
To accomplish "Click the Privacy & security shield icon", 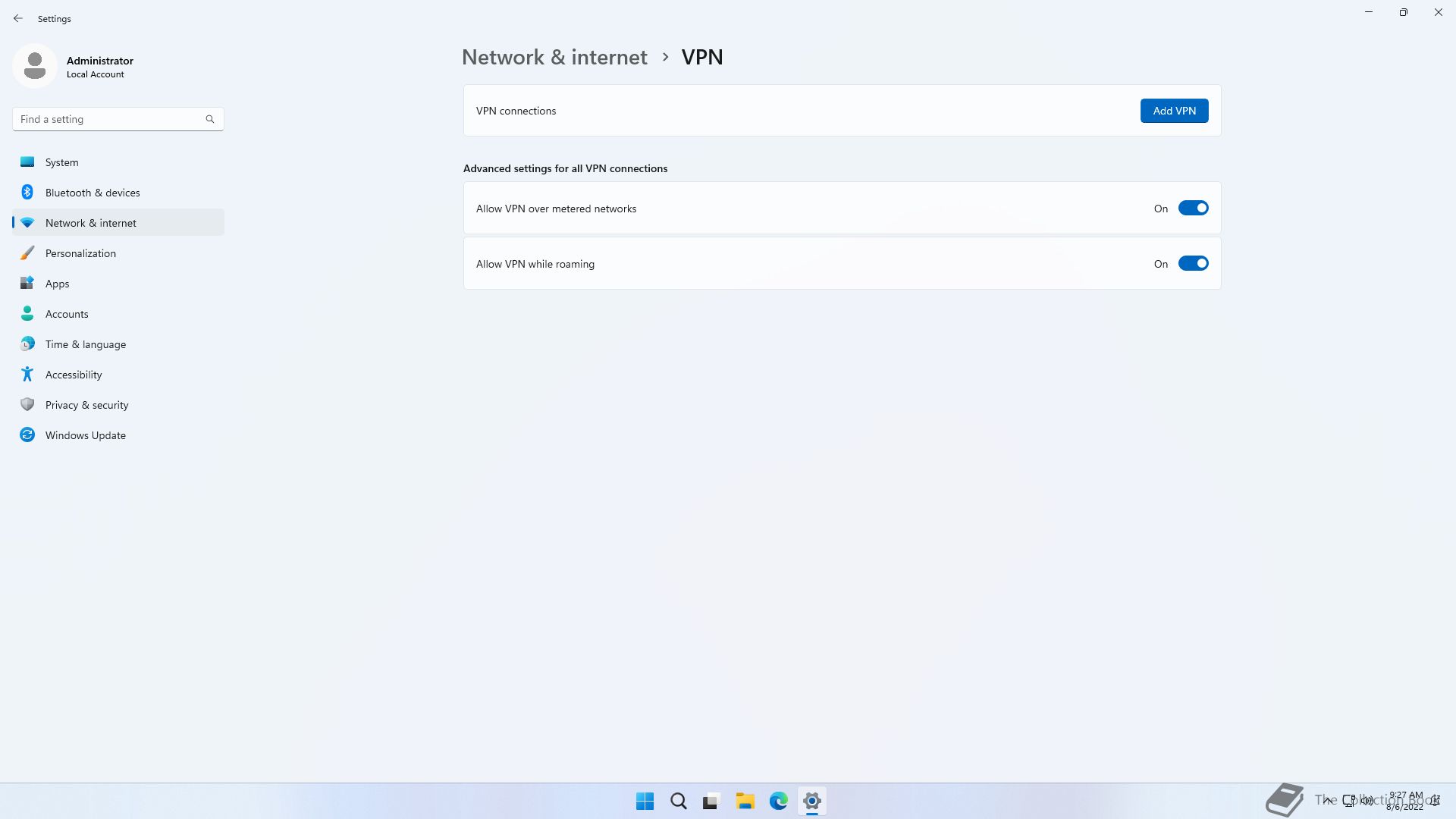I will (27, 404).
